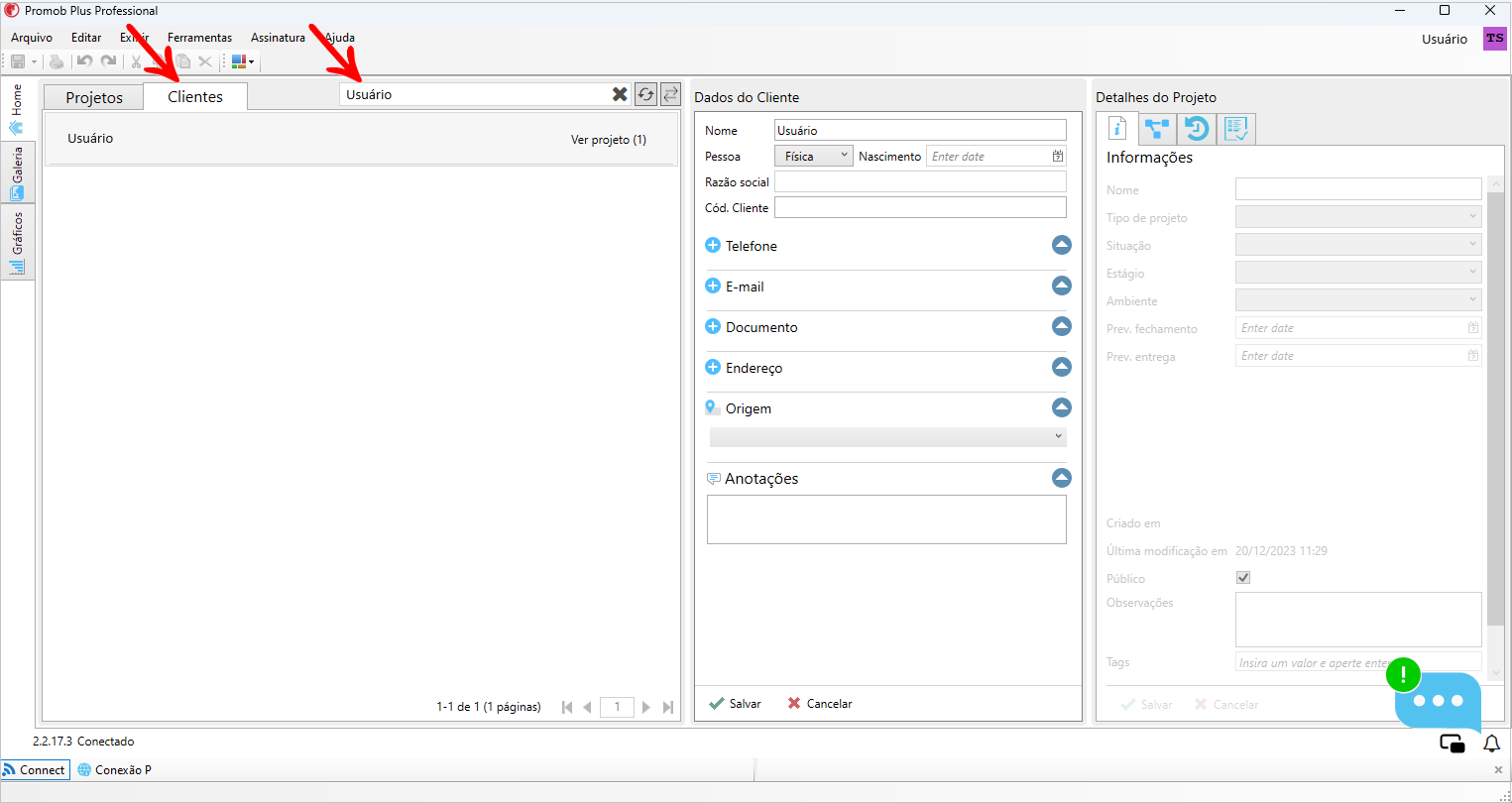1512x803 pixels.
Task: Open the Editar menu
Action: [86, 38]
